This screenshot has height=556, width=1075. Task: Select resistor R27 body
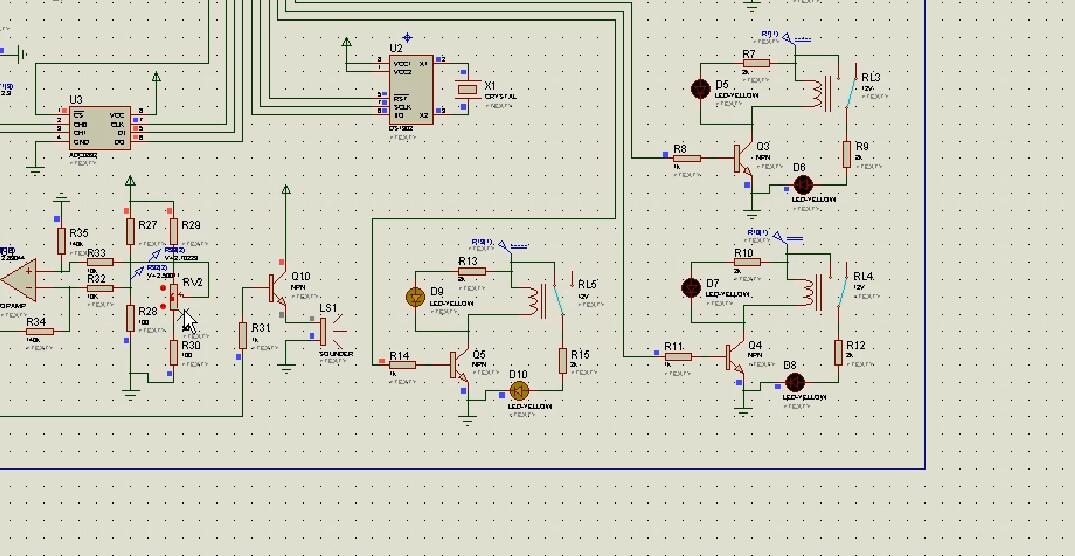point(130,232)
